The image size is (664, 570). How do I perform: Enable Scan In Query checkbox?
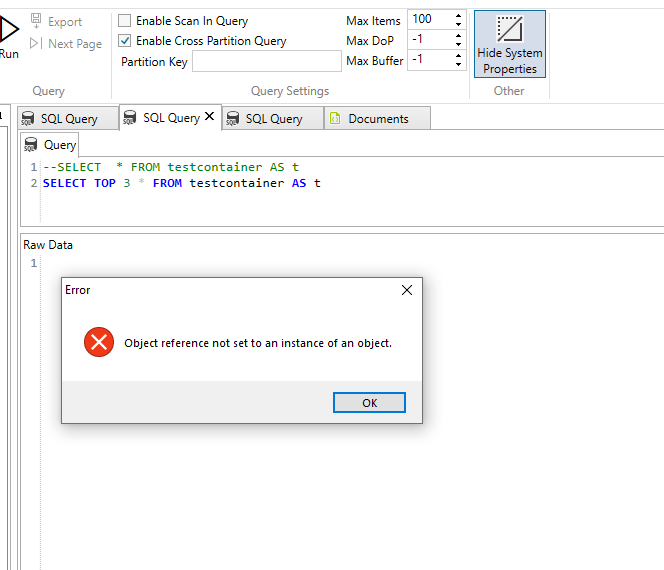tap(124, 20)
